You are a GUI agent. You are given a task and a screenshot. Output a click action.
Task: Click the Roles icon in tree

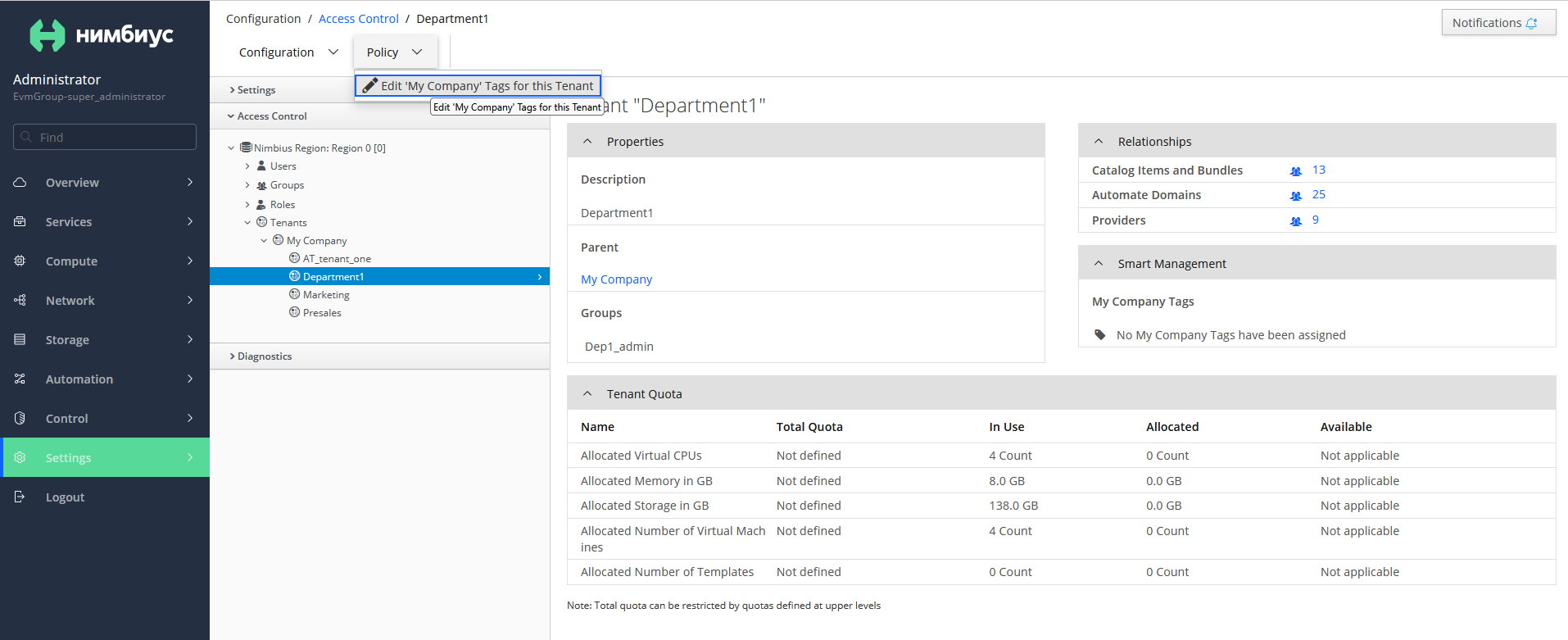261,204
